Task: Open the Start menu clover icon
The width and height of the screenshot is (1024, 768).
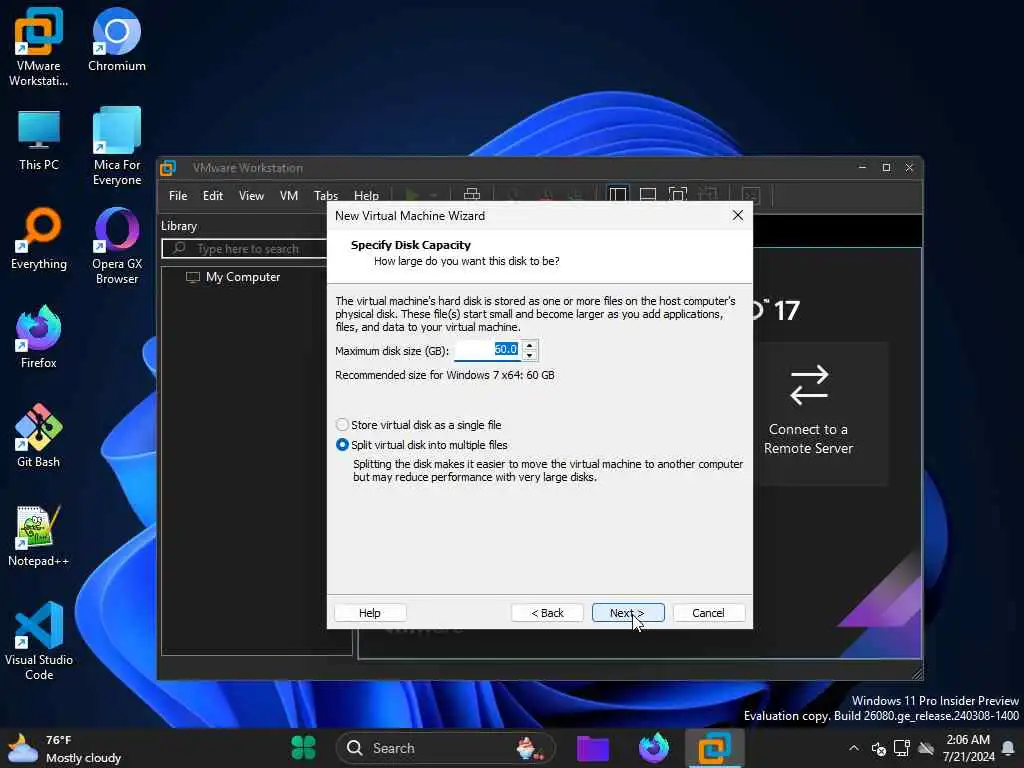Action: coord(303,748)
